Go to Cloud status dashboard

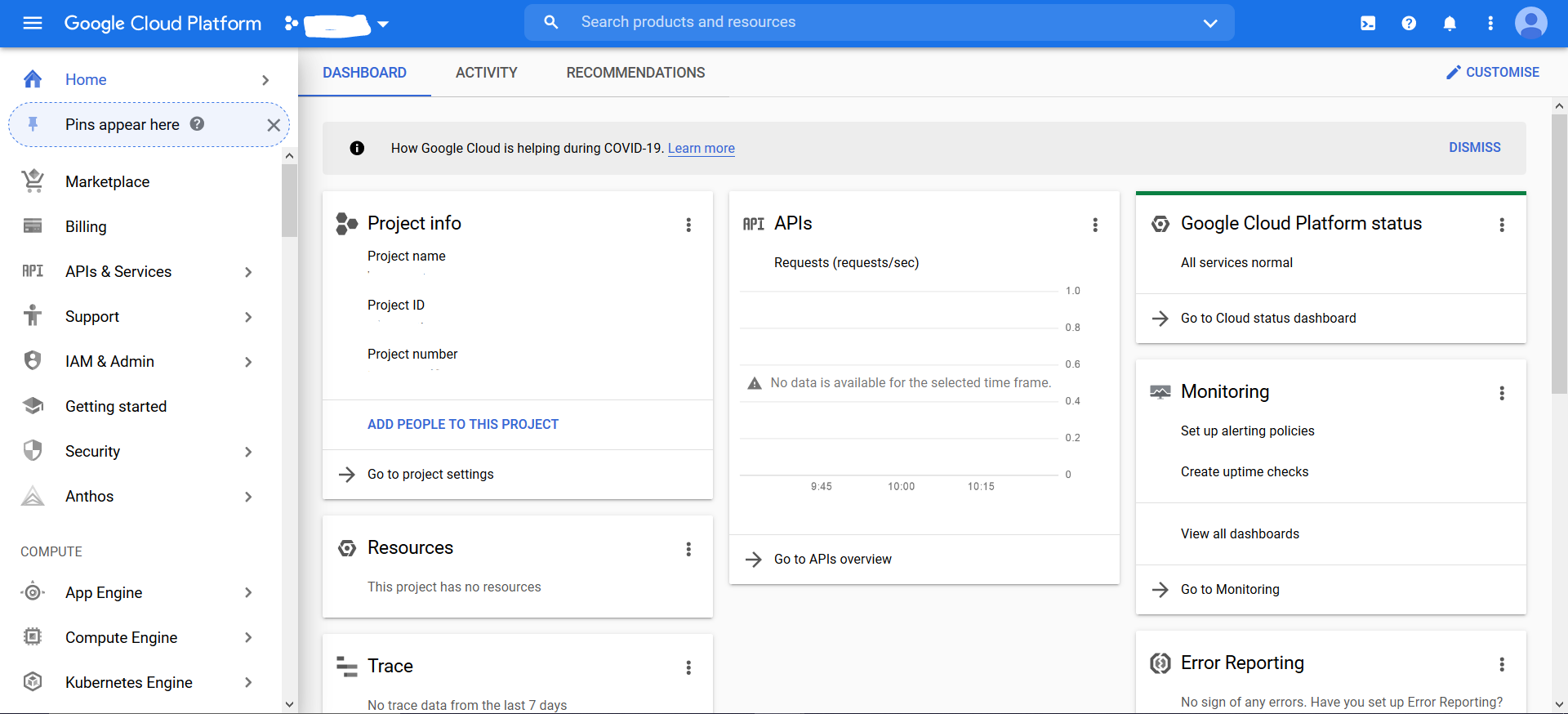click(x=1268, y=318)
